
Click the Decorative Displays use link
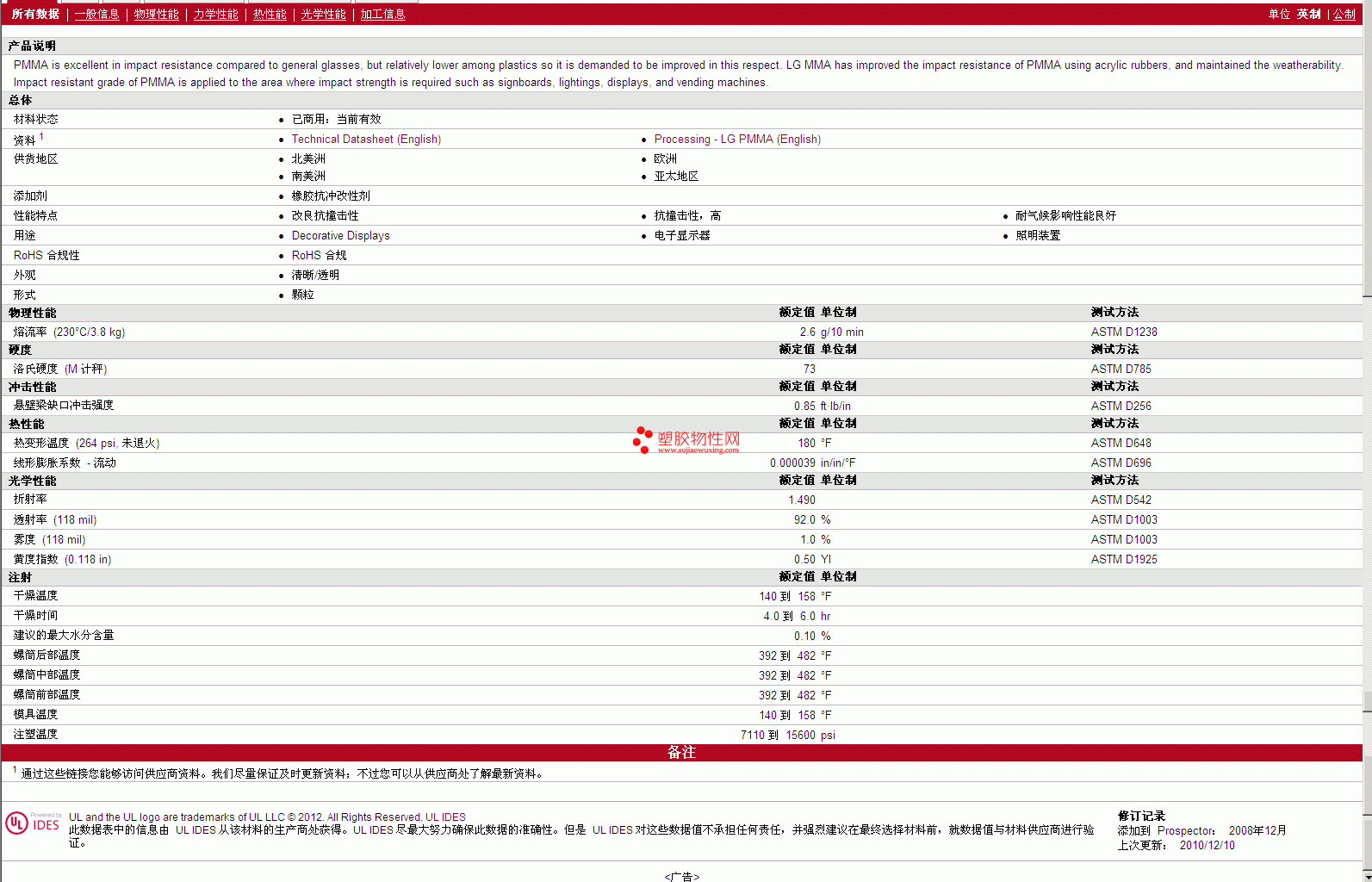tap(340, 235)
